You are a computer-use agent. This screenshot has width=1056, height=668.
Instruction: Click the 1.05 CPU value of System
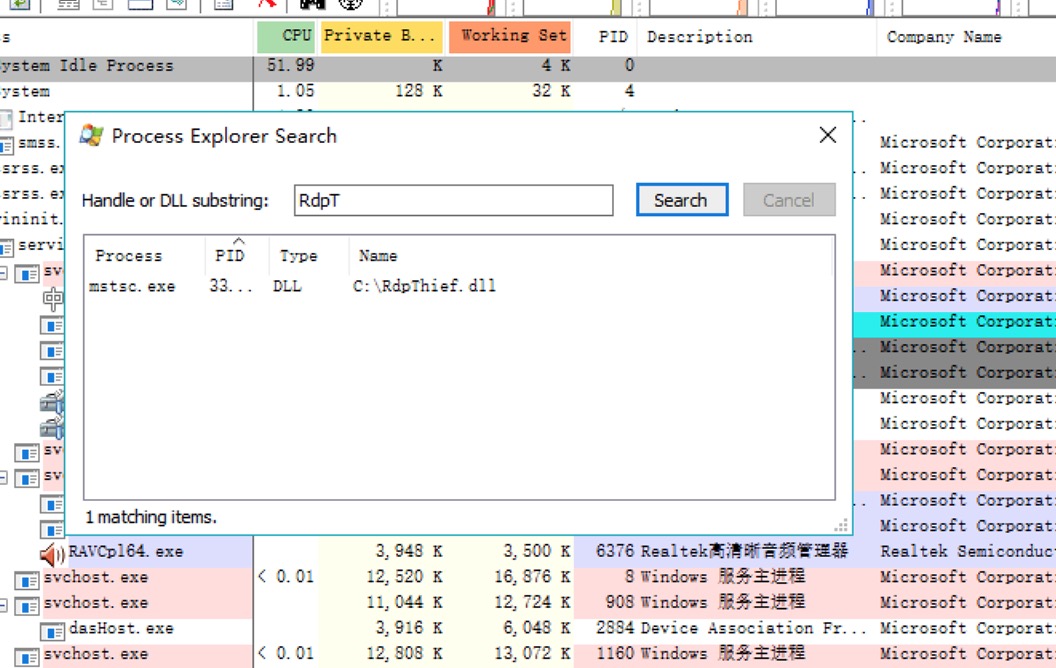click(296, 91)
